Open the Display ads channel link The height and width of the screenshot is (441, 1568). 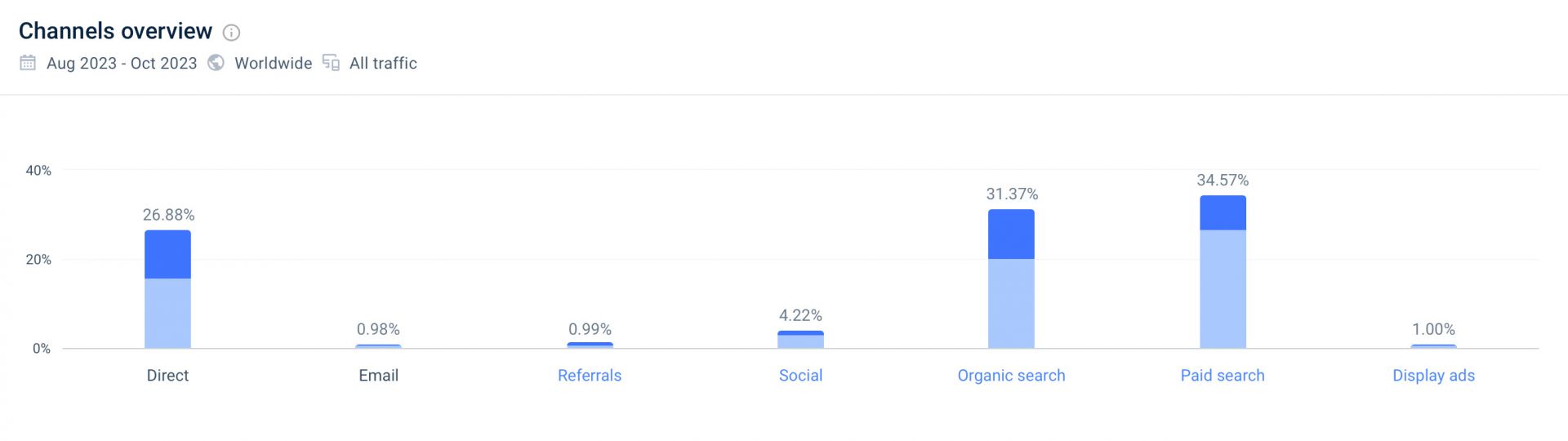[x=1433, y=376]
